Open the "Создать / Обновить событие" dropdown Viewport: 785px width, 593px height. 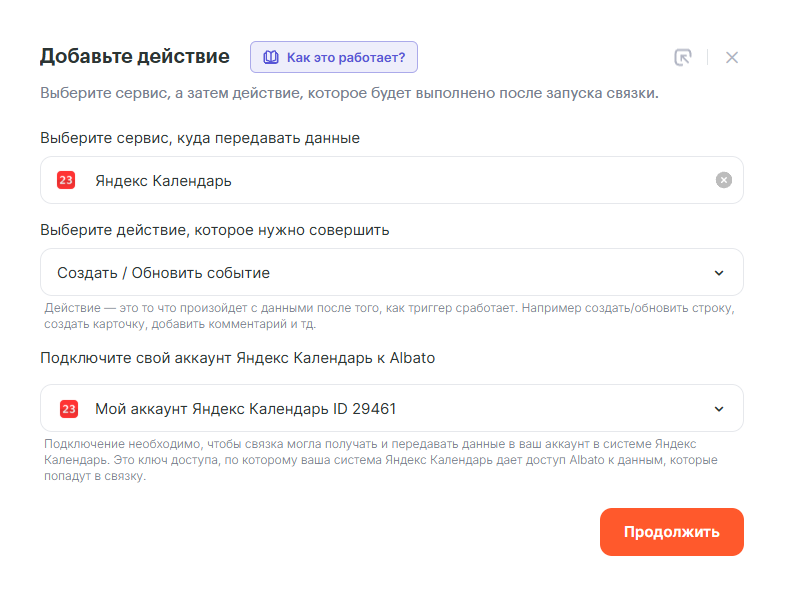pyautogui.click(x=390, y=273)
